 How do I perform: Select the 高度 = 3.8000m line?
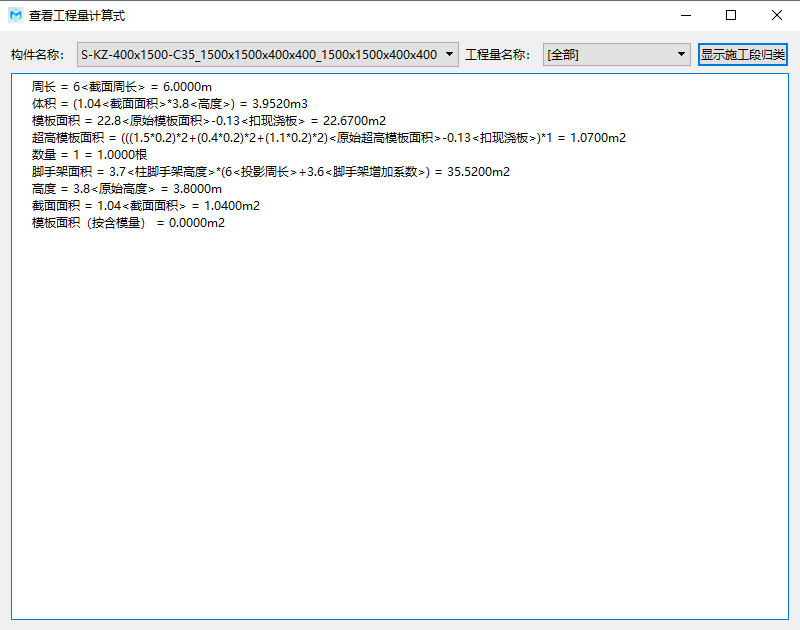(127, 189)
